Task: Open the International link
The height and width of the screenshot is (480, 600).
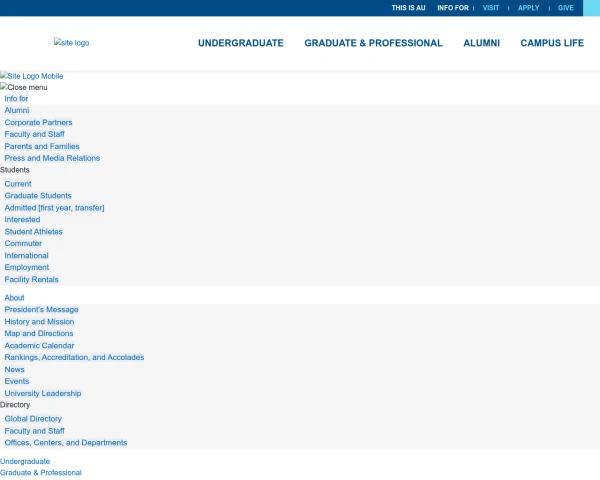Action: click(x=26, y=256)
